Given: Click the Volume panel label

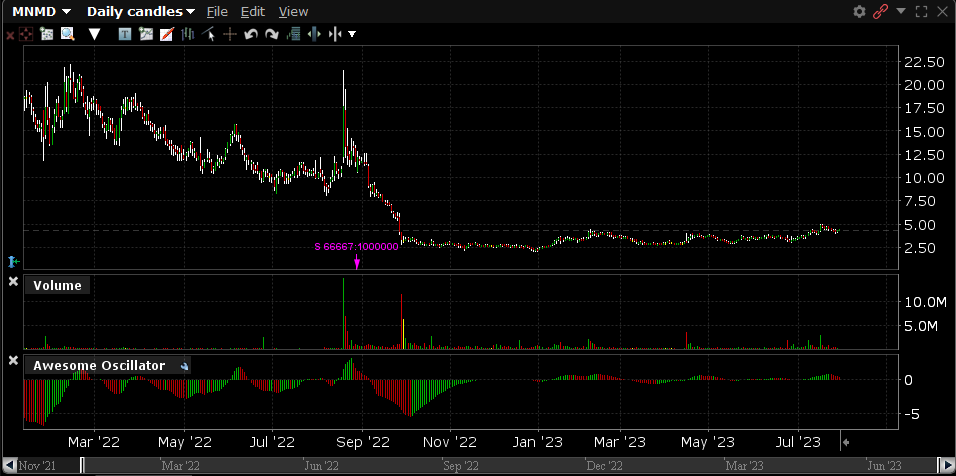Looking at the screenshot, I should pyautogui.click(x=57, y=286).
